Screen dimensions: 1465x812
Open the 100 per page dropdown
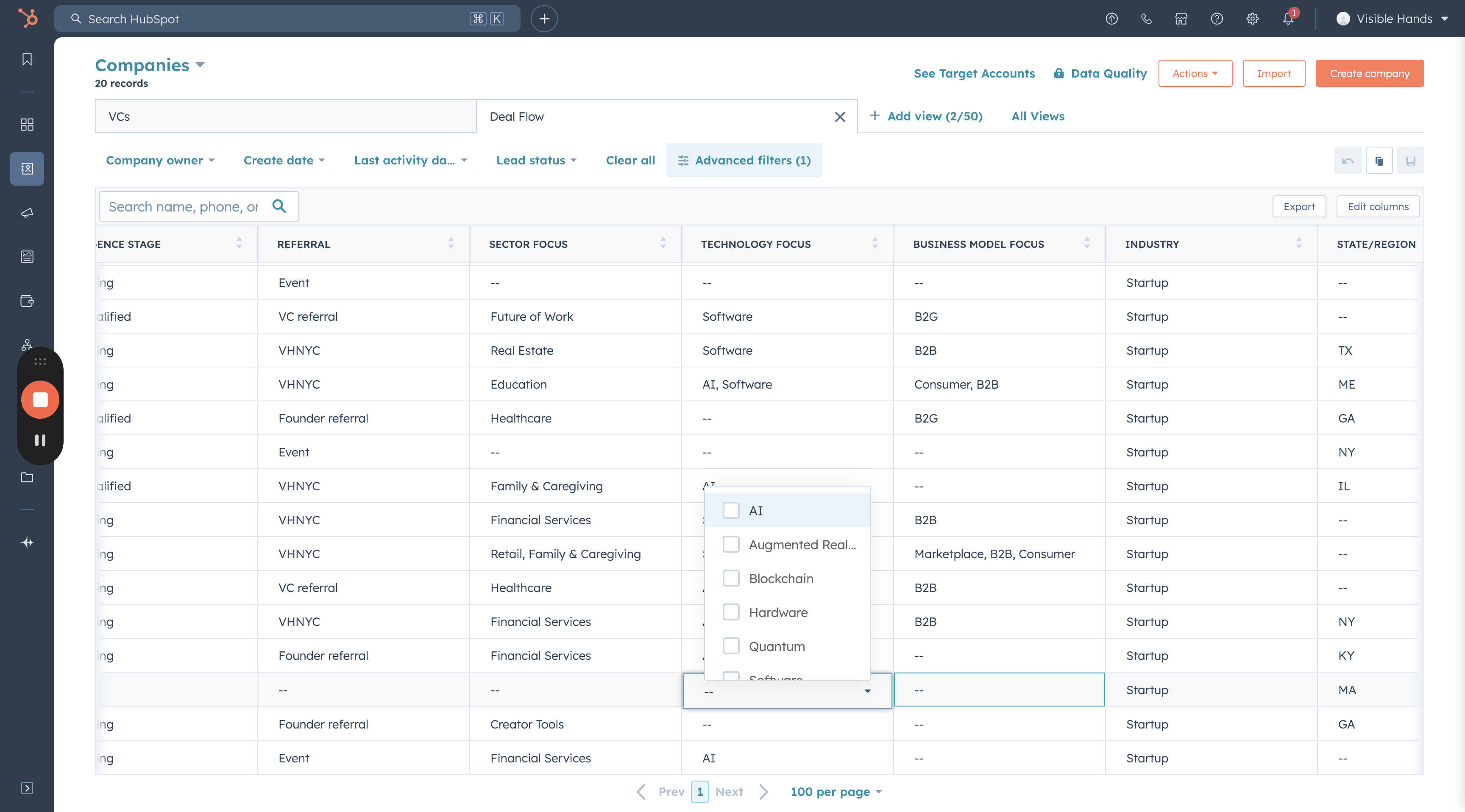836,792
